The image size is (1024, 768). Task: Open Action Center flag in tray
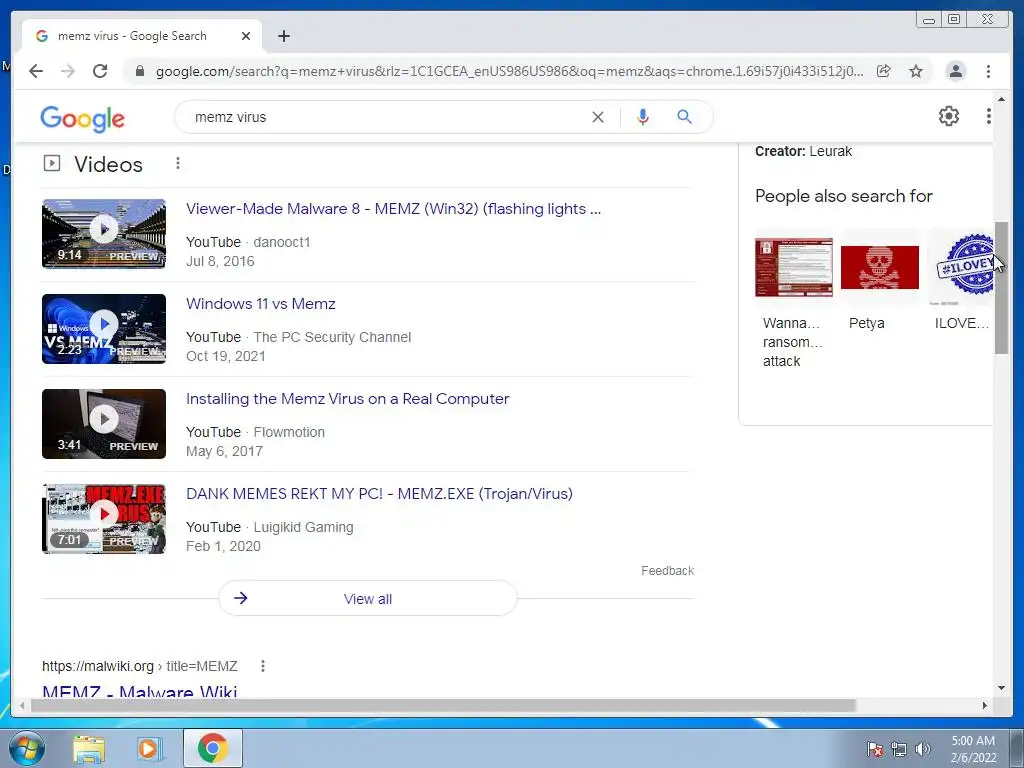pyautogui.click(x=875, y=749)
